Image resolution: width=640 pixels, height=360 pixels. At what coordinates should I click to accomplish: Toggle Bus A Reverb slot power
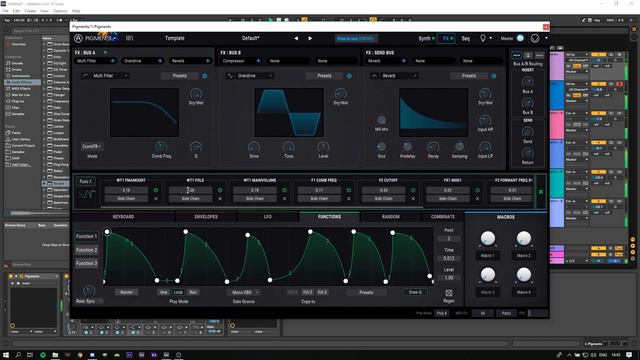pos(208,61)
